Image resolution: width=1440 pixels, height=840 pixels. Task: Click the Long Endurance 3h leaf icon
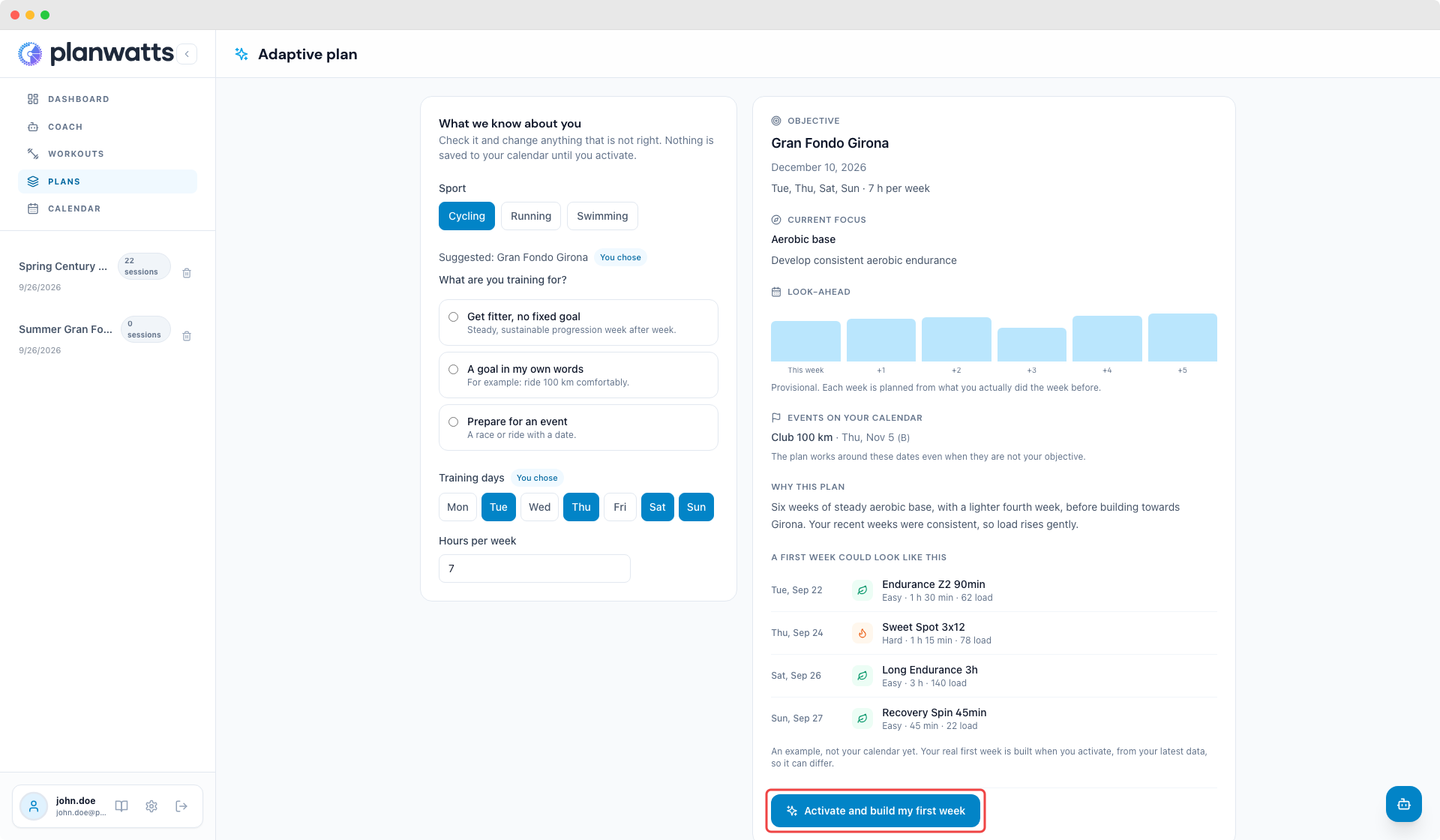[x=862, y=676]
